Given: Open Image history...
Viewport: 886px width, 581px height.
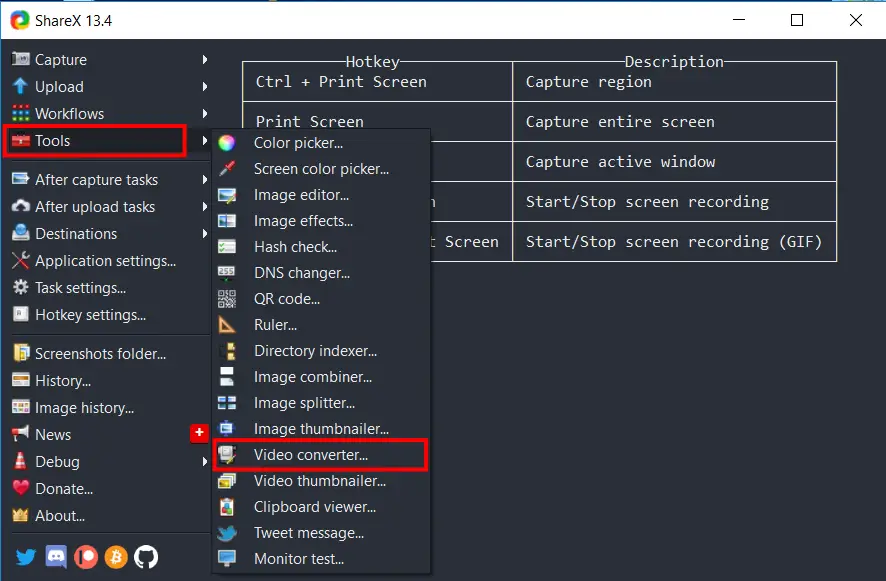Looking at the screenshot, I should coord(110,408).
